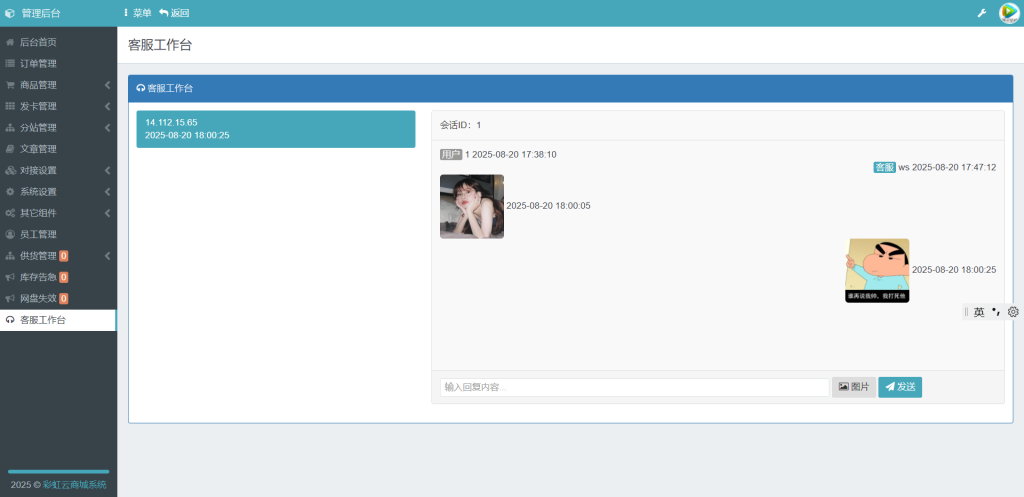Open 员工管理 in the sidebar

click(58, 234)
